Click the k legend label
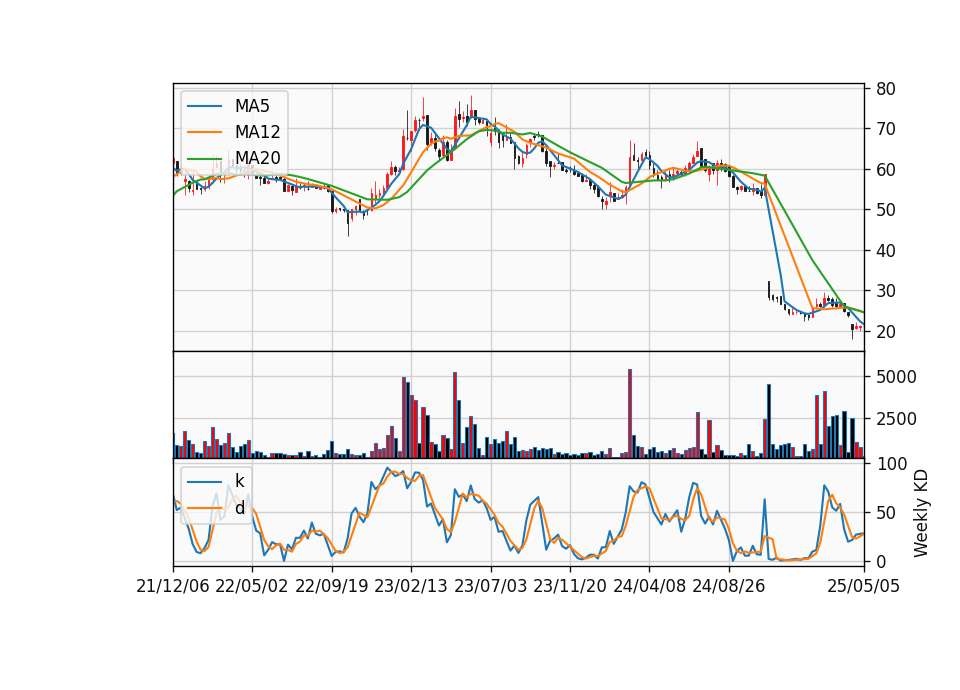The width and height of the screenshot is (960, 690). [239, 481]
